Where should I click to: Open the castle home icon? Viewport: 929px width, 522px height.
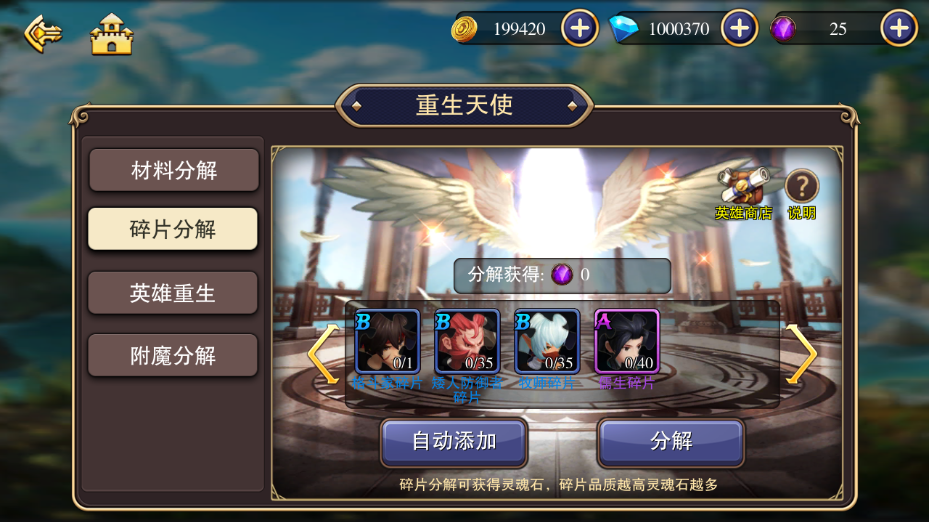click(111, 35)
